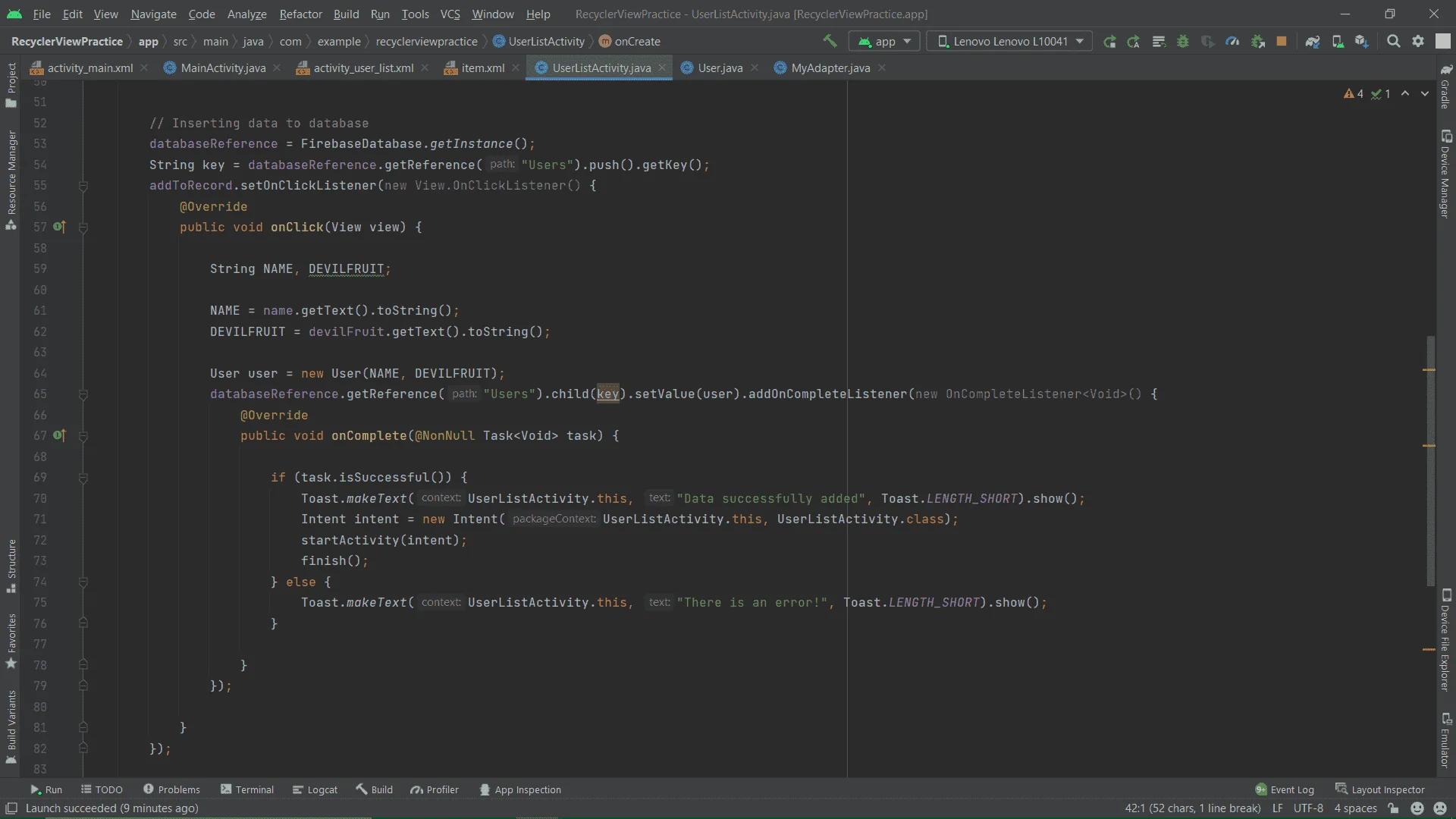Open the File menu
This screenshot has width=1456, height=819.
(42, 14)
